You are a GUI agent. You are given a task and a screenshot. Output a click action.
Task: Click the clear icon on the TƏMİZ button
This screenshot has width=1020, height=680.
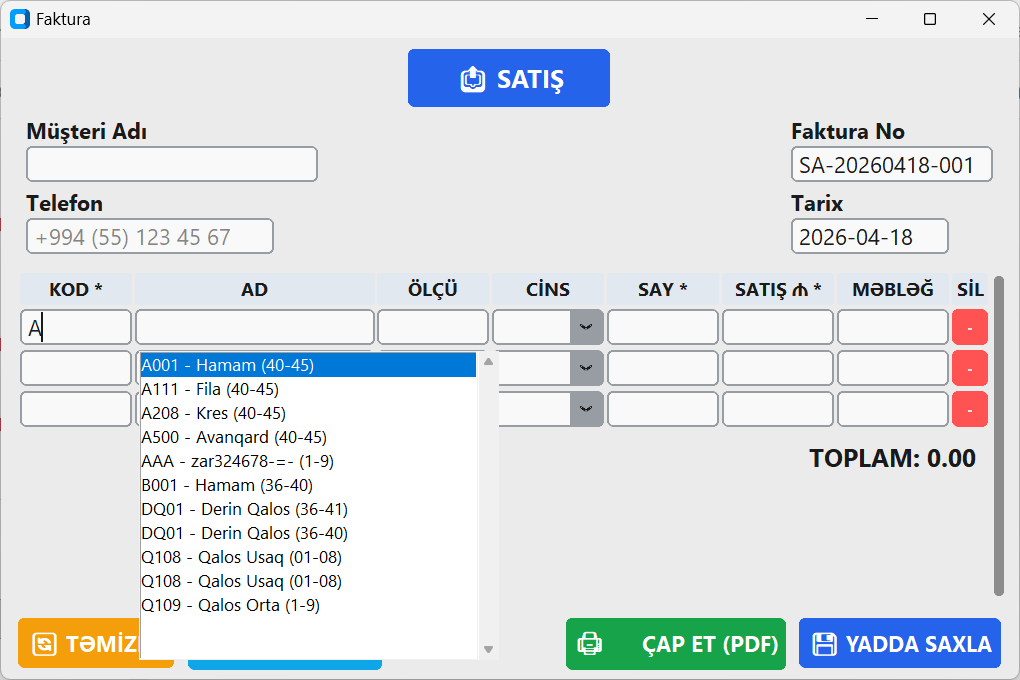(x=45, y=644)
